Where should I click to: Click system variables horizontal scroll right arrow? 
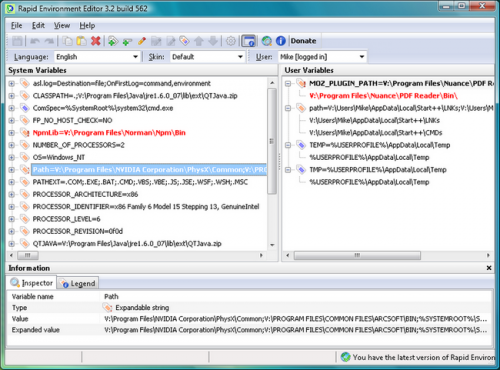(261, 255)
